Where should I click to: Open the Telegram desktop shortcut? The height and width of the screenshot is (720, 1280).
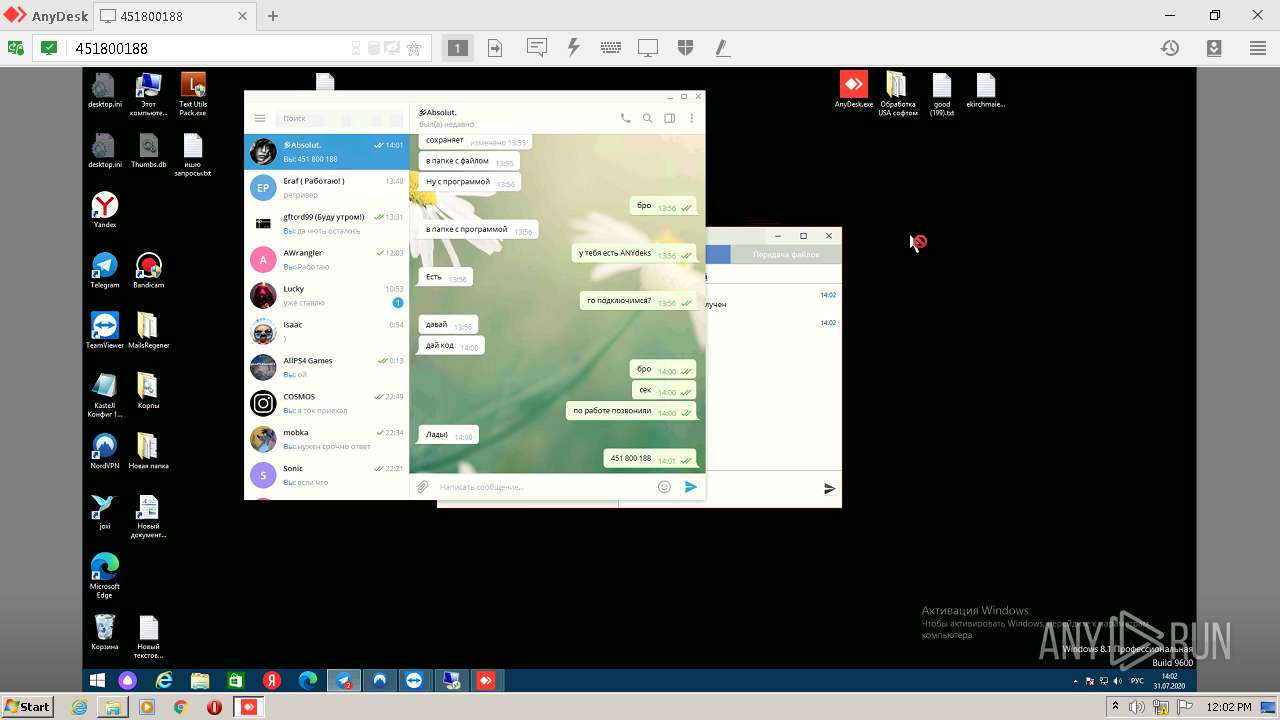(105, 271)
